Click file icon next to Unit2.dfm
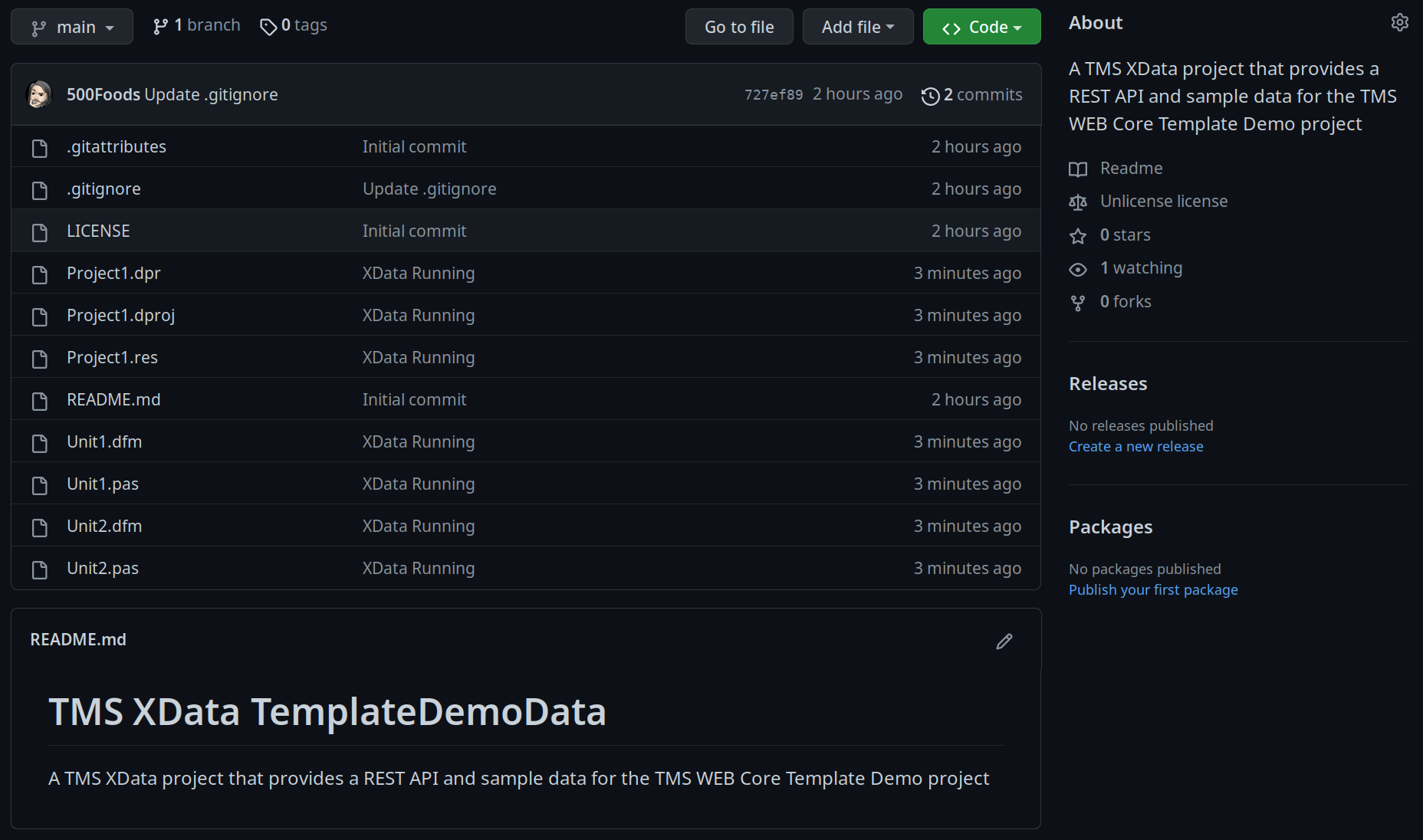Viewport: 1423px width, 840px height. tap(40, 527)
